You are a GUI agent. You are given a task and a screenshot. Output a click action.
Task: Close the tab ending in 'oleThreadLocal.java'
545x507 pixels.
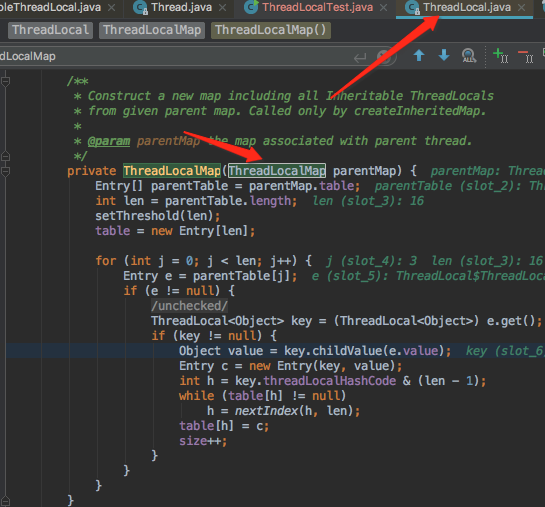(x=111, y=7)
